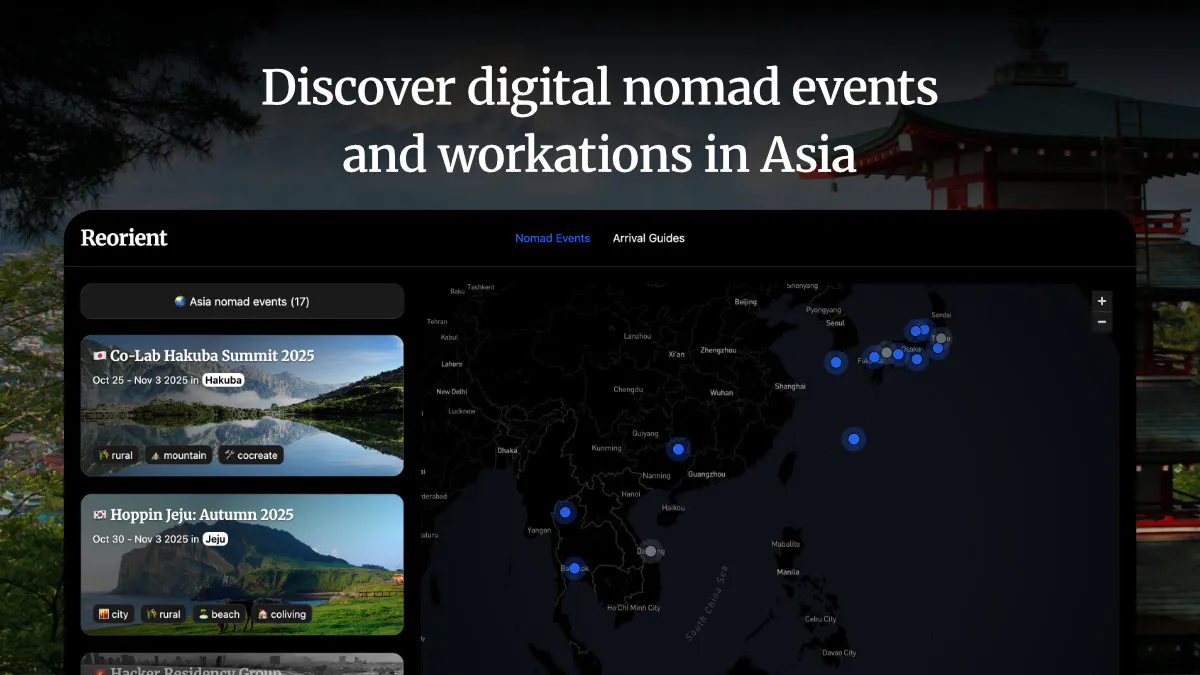Open the Arrival Guides tab

click(x=649, y=238)
